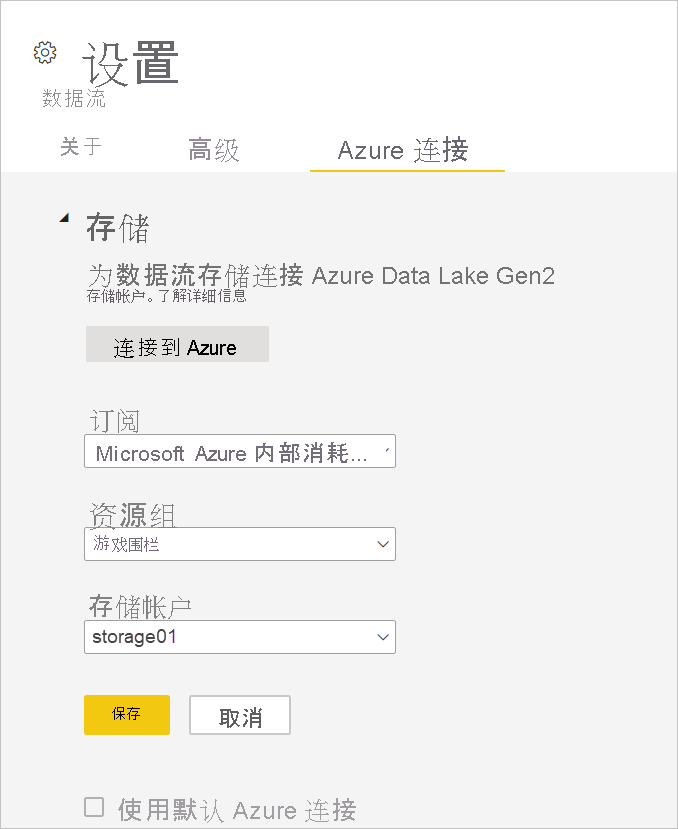678x829 pixels.
Task: Select the Azure 连接 tab
Action: pyautogui.click(x=403, y=150)
